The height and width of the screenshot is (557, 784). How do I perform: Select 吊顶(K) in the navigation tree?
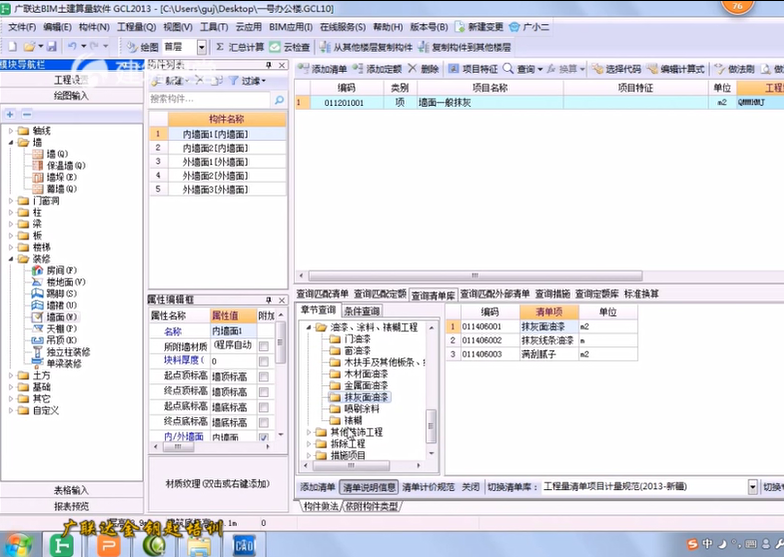tap(54, 340)
